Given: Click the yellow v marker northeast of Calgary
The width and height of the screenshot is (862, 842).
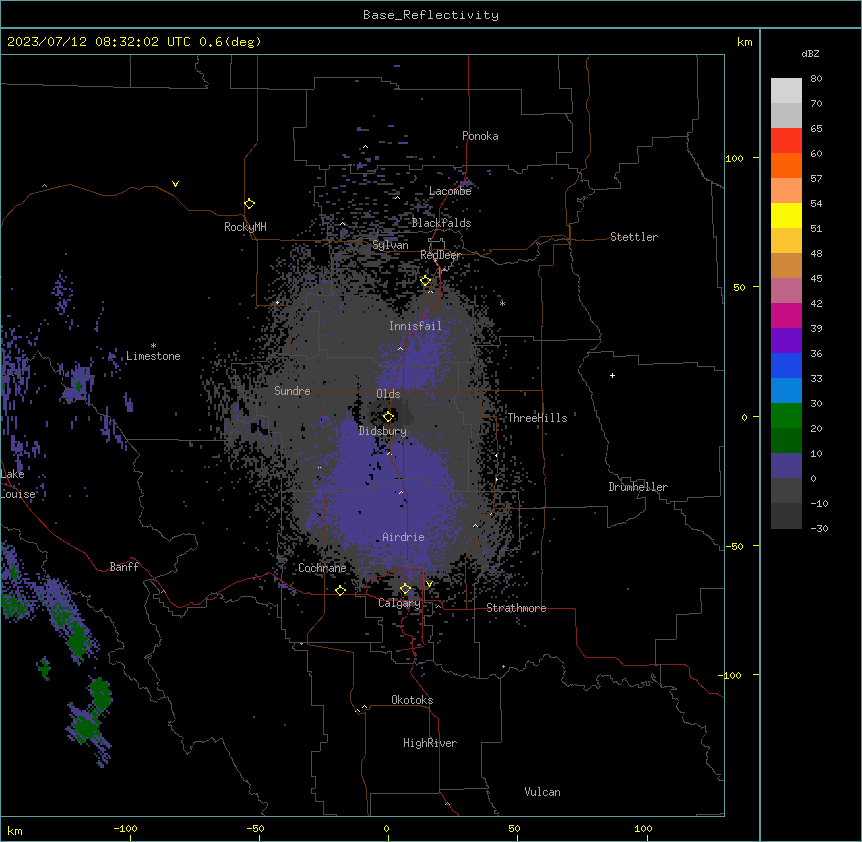Looking at the screenshot, I should (x=429, y=584).
